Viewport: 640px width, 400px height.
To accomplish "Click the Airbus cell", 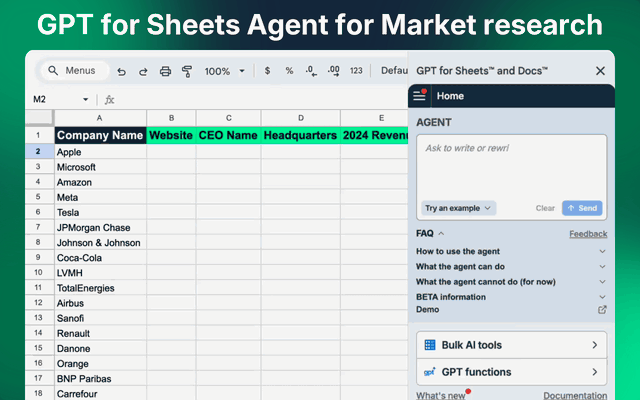I will pos(100,303).
